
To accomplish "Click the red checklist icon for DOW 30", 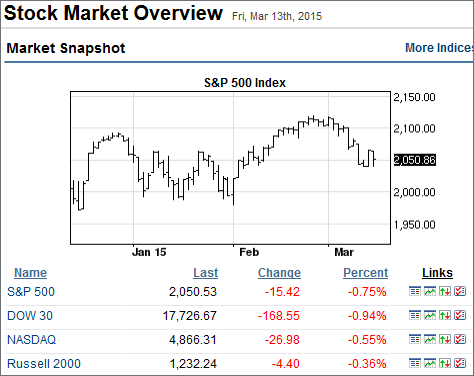I will coord(460,315).
